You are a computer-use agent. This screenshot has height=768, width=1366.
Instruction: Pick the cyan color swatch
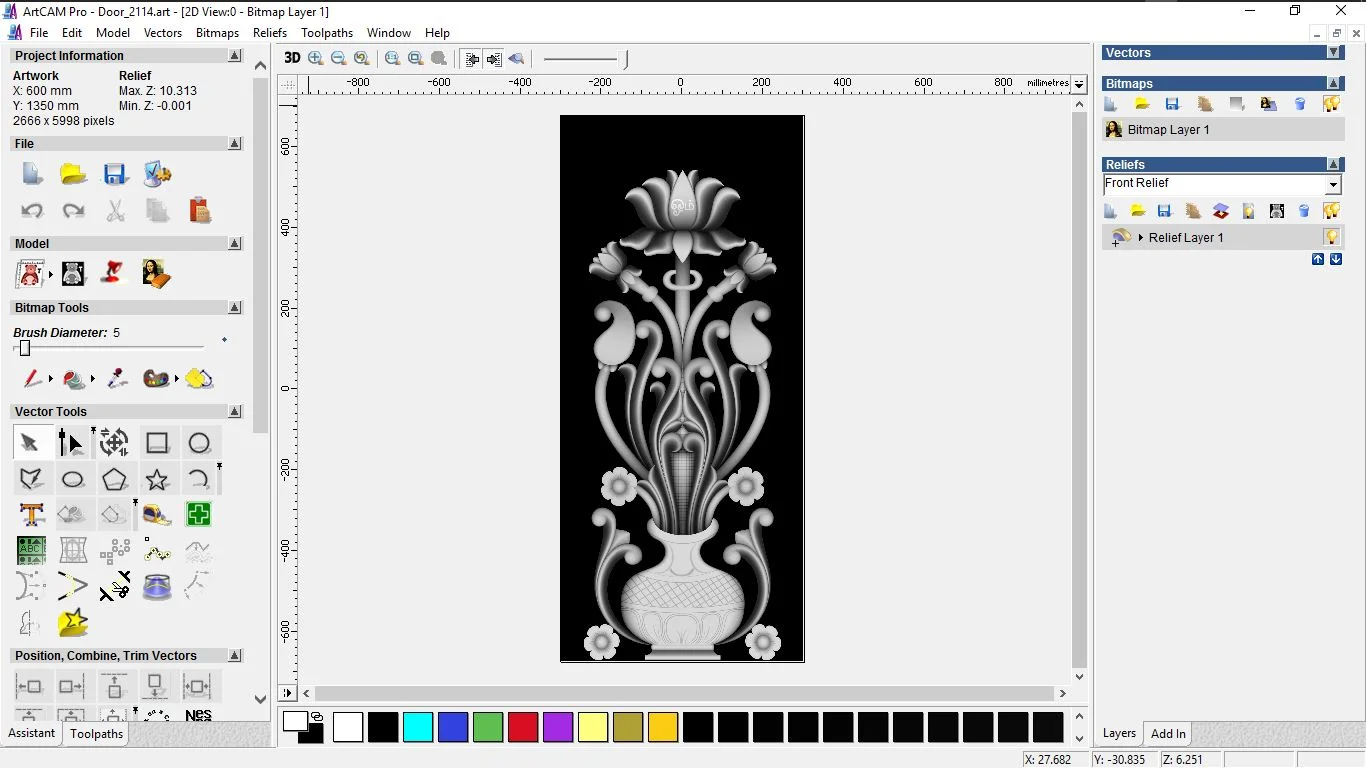coord(418,727)
